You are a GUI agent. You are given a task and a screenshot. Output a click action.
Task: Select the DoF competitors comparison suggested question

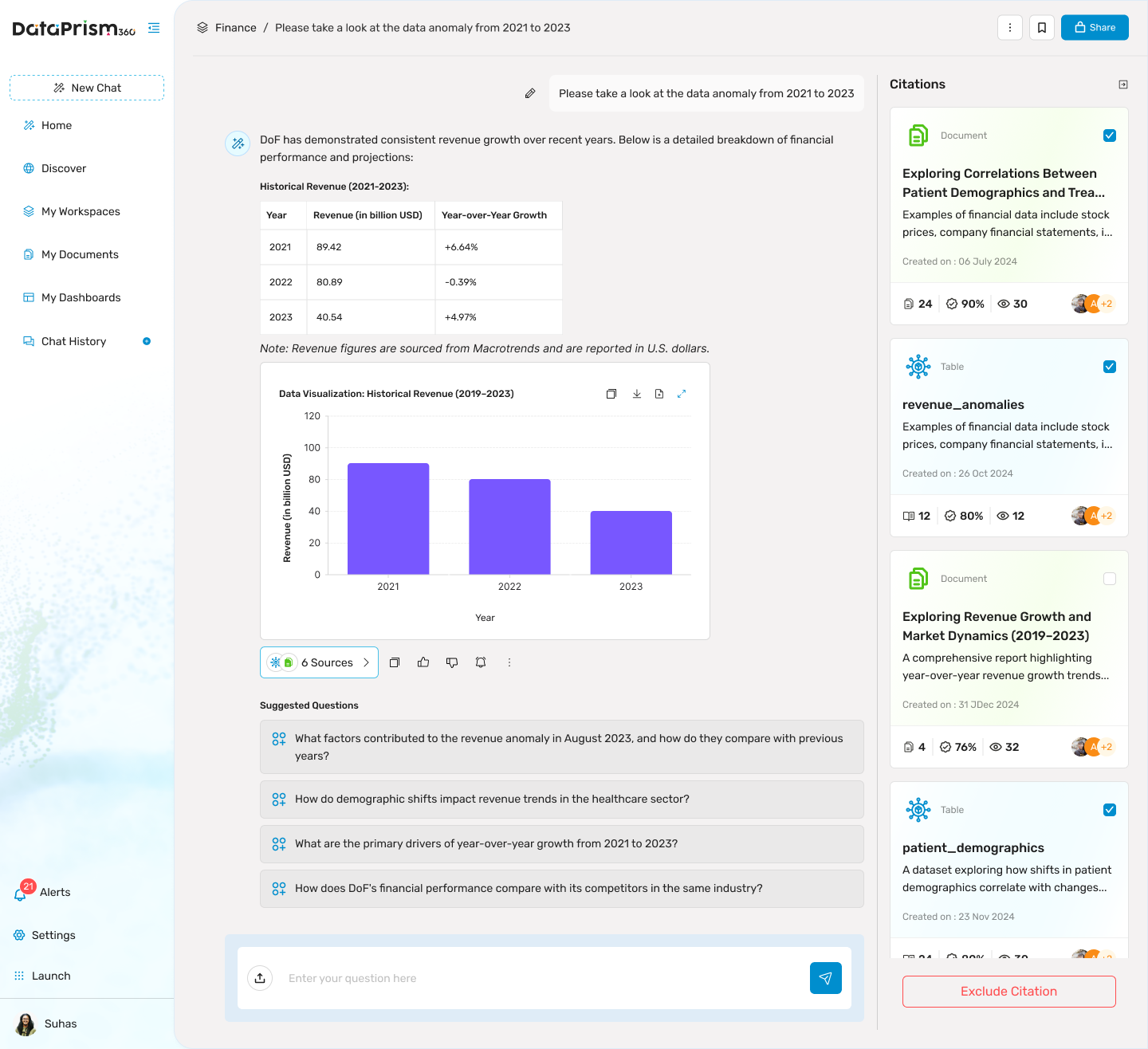pyautogui.click(x=562, y=889)
